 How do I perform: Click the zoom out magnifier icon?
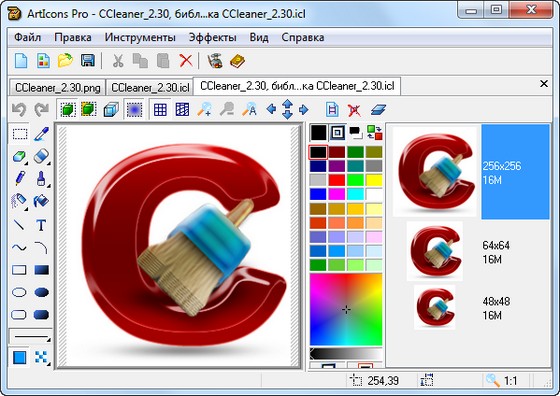227,110
